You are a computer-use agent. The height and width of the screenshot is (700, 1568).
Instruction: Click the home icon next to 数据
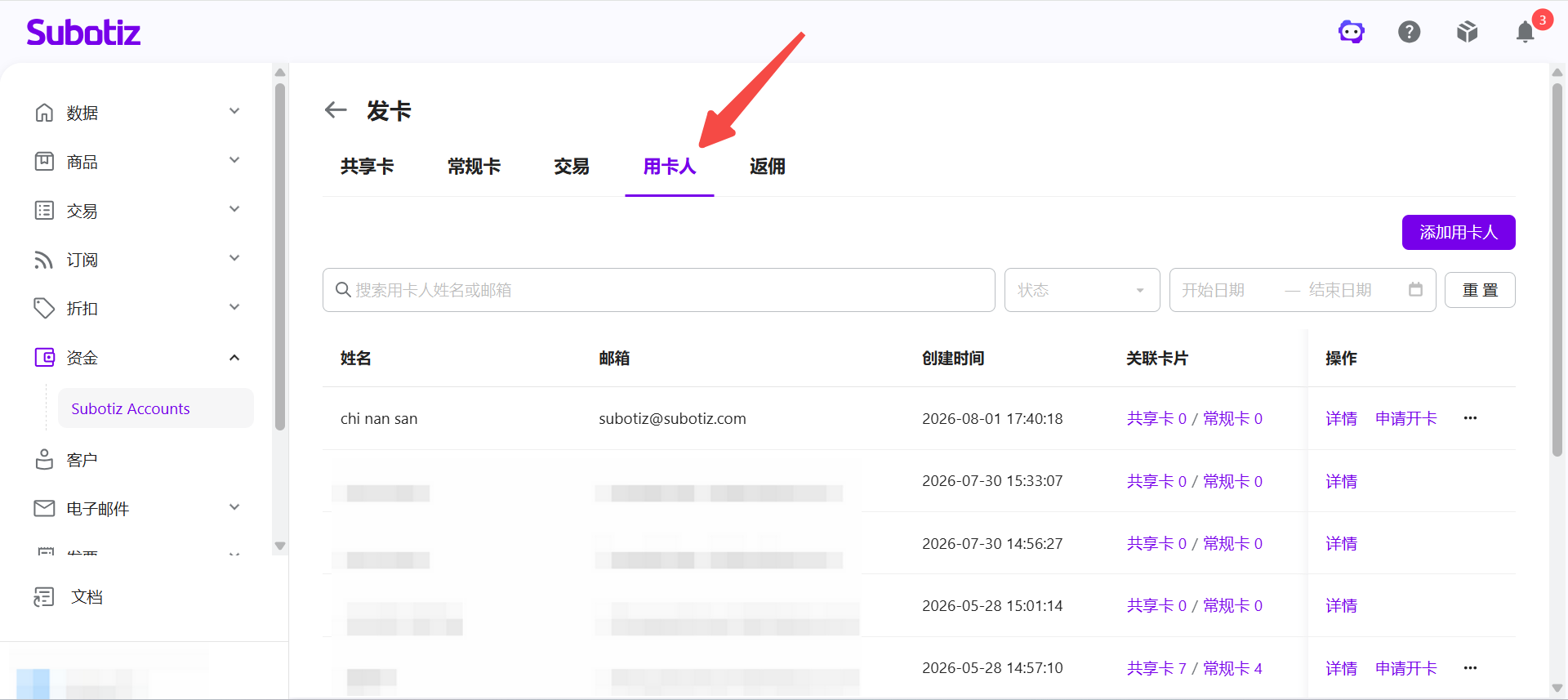(44, 112)
